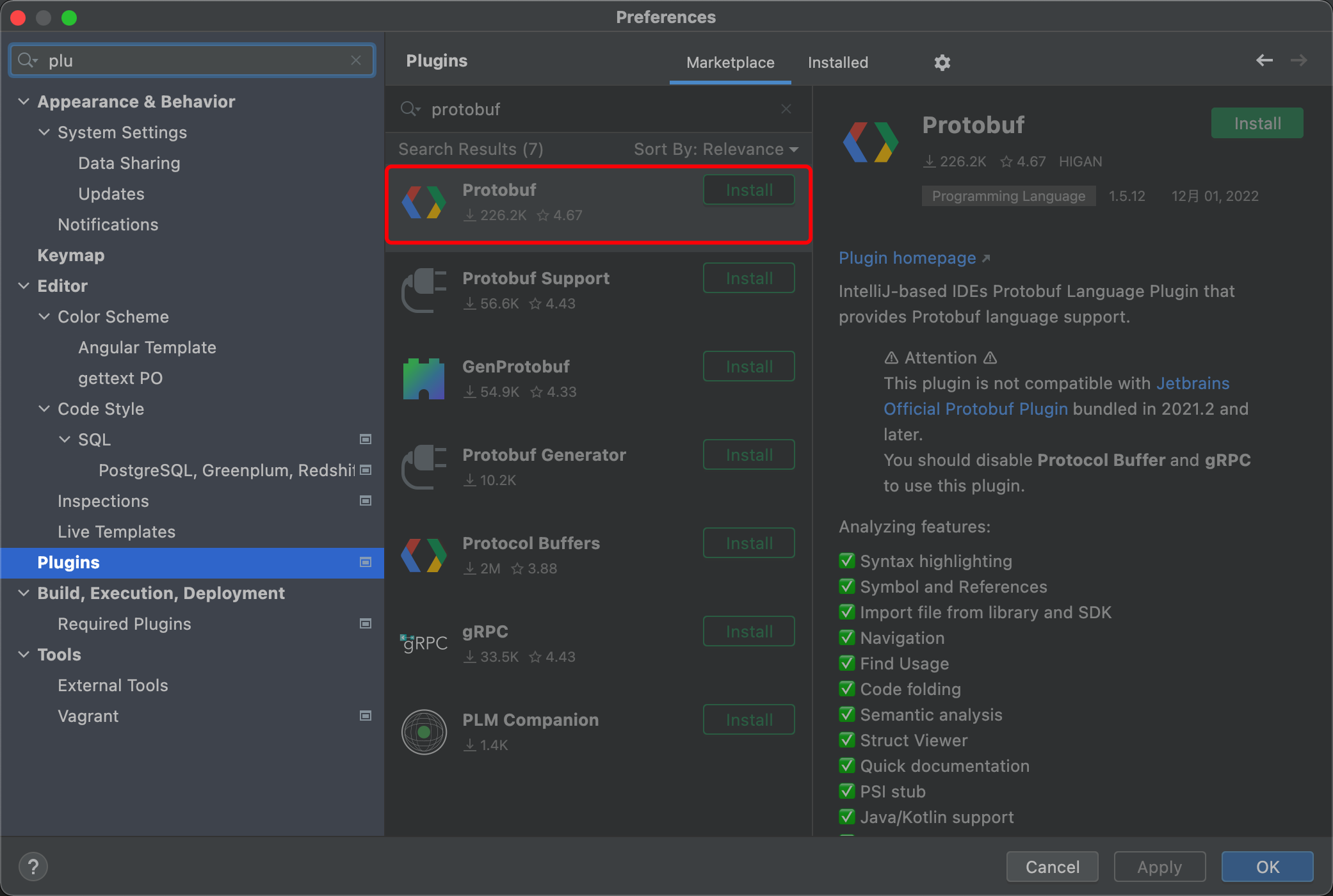Click the gRPC plugin logo
Image resolution: width=1333 pixels, height=896 pixels.
tap(423, 643)
